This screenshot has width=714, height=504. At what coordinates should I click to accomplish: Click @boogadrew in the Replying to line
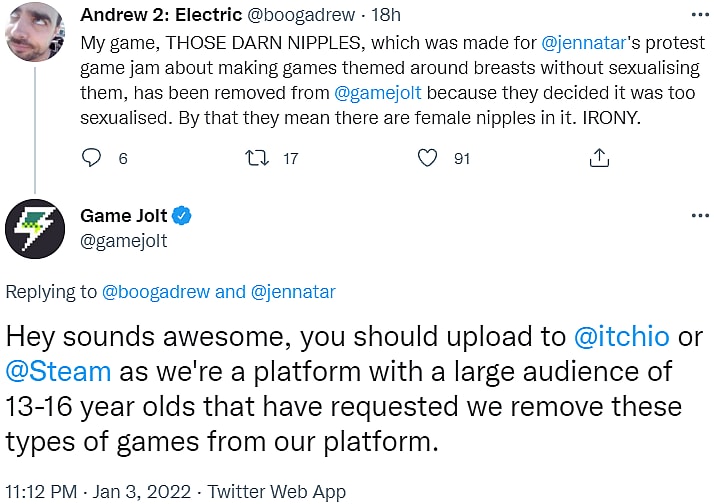click(156, 292)
